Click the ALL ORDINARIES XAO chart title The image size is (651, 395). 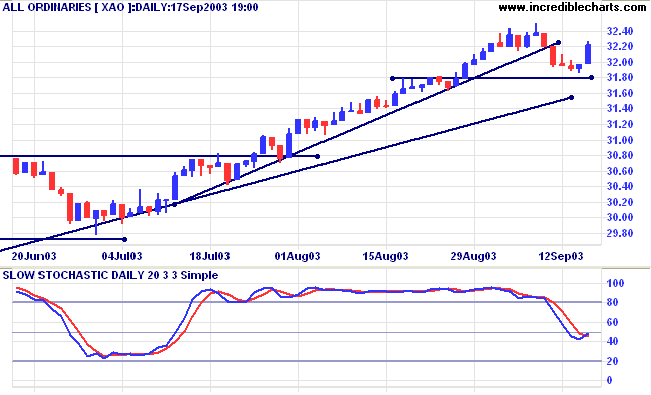coord(130,7)
